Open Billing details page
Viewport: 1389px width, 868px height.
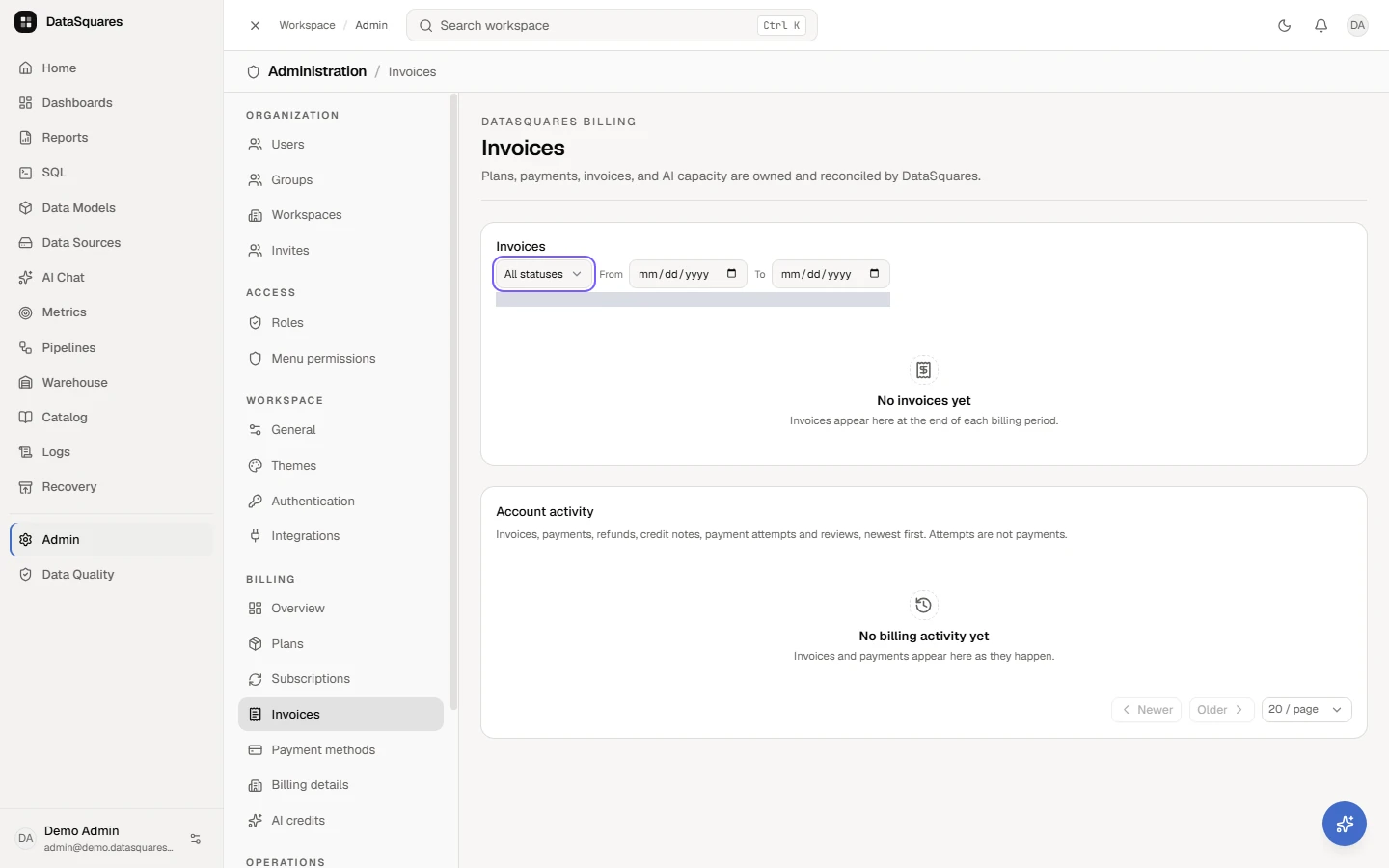(x=340, y=785)
